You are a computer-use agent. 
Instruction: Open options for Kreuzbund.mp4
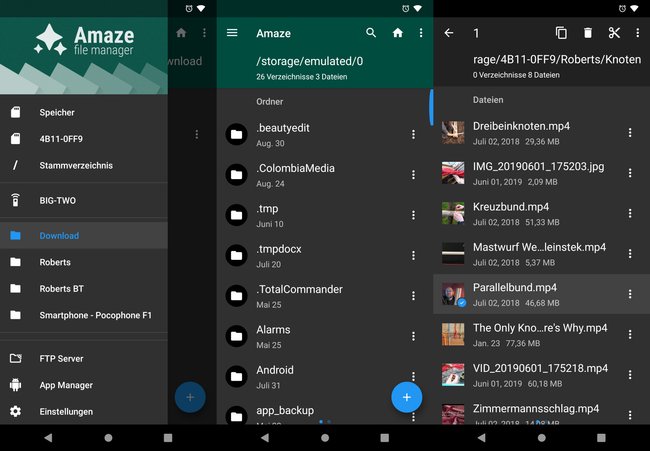point(630,213)
